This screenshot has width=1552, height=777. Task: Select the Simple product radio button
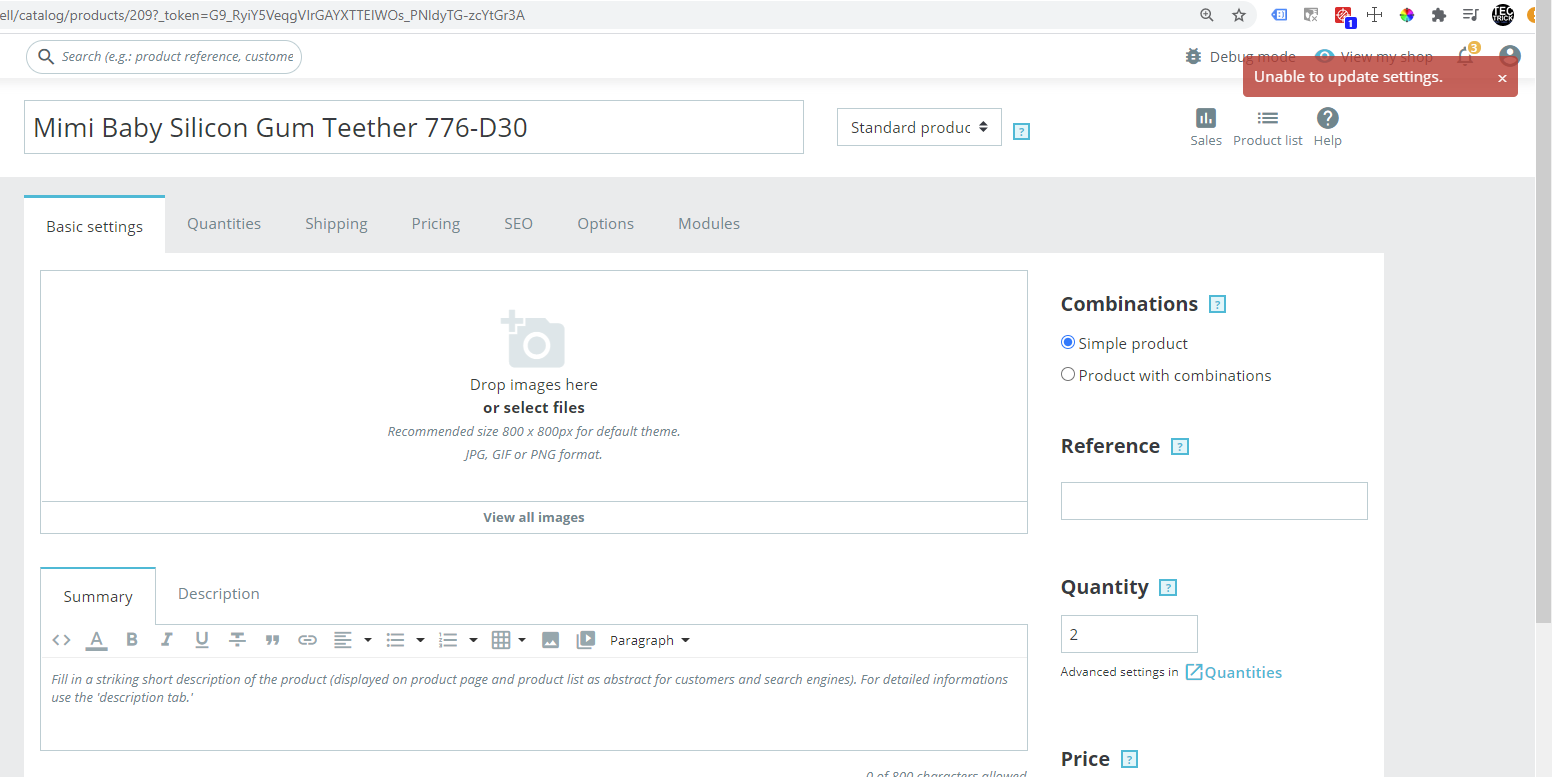click(1068, 342)
